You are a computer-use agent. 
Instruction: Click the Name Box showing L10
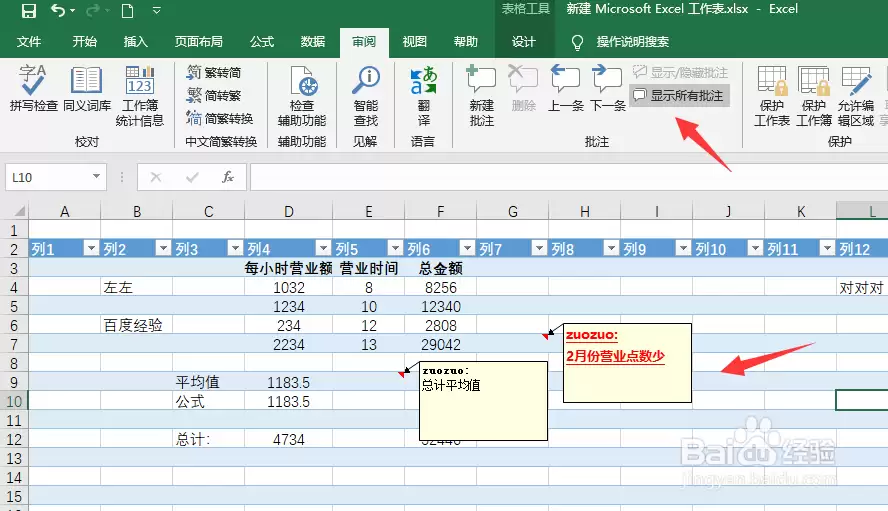[49, 177]
